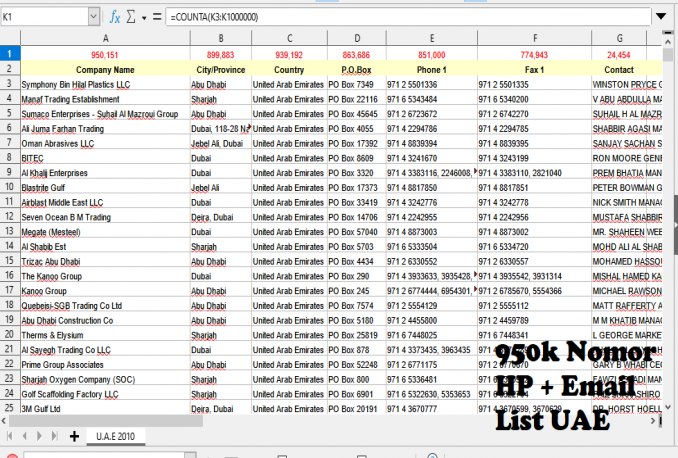
Task: Open the Function Wizard (fx) icon
Action: click(115, 17)
